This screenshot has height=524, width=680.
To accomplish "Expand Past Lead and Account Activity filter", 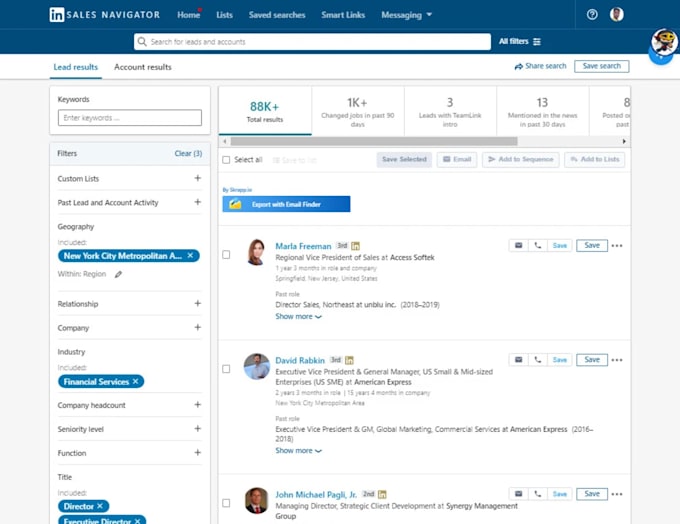I will (197, 202).
